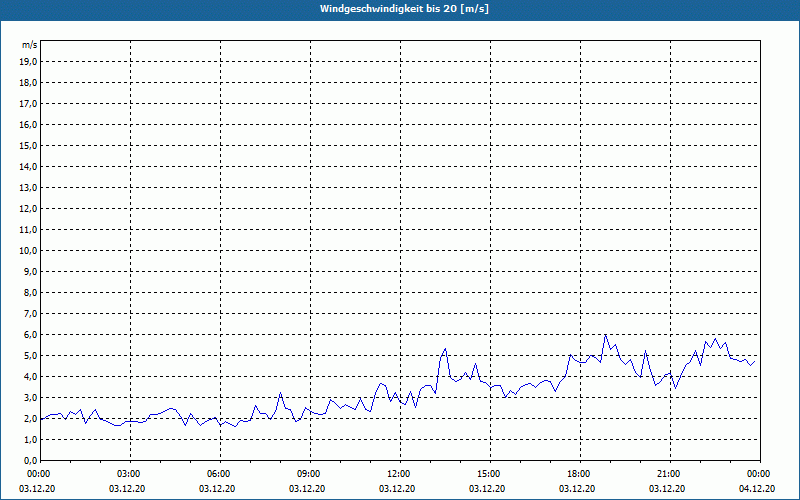The height and width of the screenshot is (500, 800).
Task: Click the '15,0' axis tick label
Action: [29, 145]
